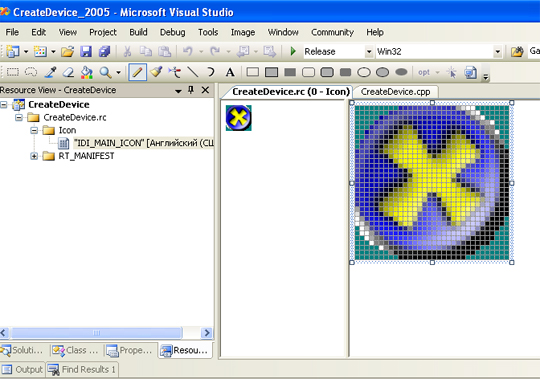This screenshot has height=379, width=540.
Task: Click the Save All toolbar icon
Action: (x=104, y=52)
